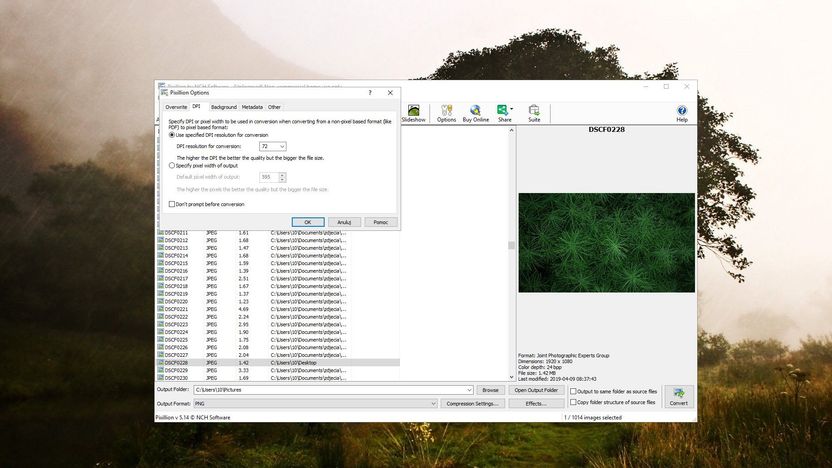The height and width of the screenshot is (468, 832).
Task: Click the Pixillion v 5.14 status bar text
Action: tap(193, 418)
